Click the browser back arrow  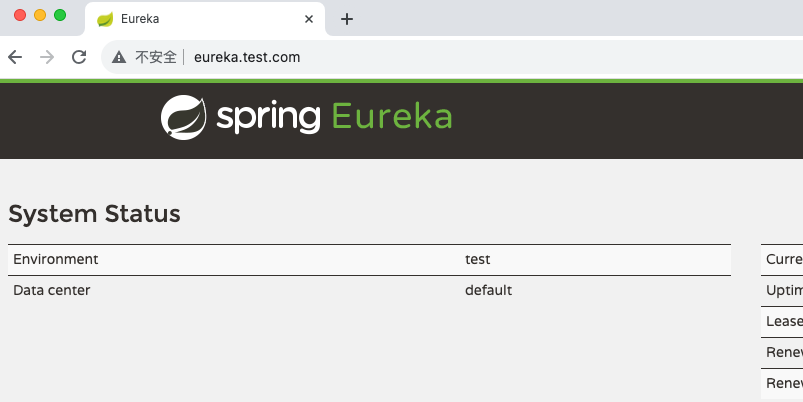pos(15,57)
